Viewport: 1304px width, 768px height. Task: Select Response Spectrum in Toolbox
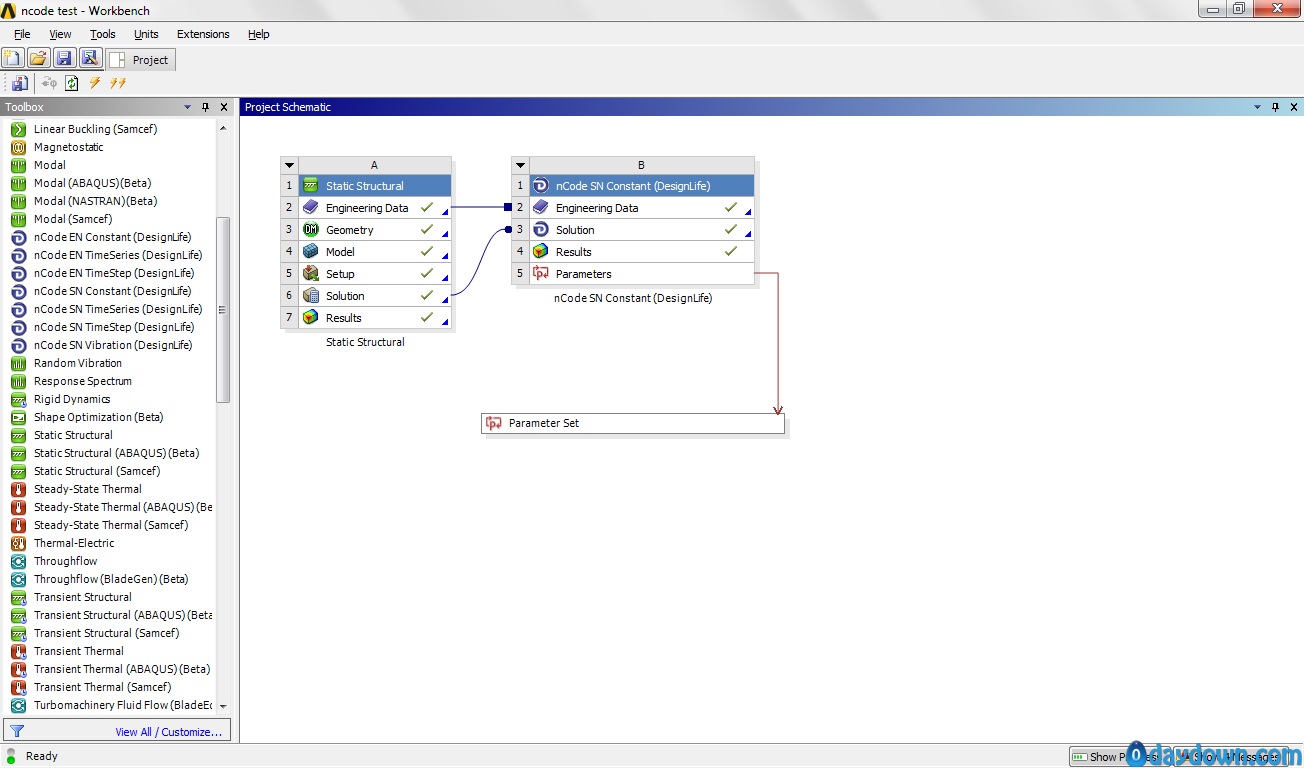[83, 381]
